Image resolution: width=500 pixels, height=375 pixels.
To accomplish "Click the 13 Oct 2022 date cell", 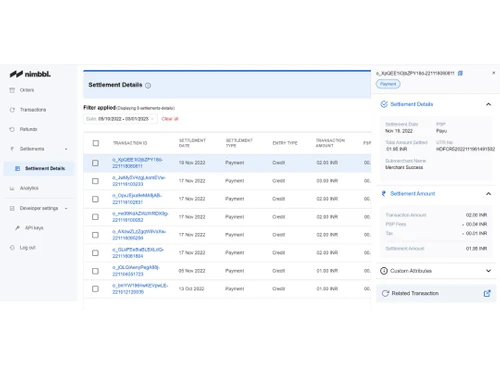I will 191,289.
